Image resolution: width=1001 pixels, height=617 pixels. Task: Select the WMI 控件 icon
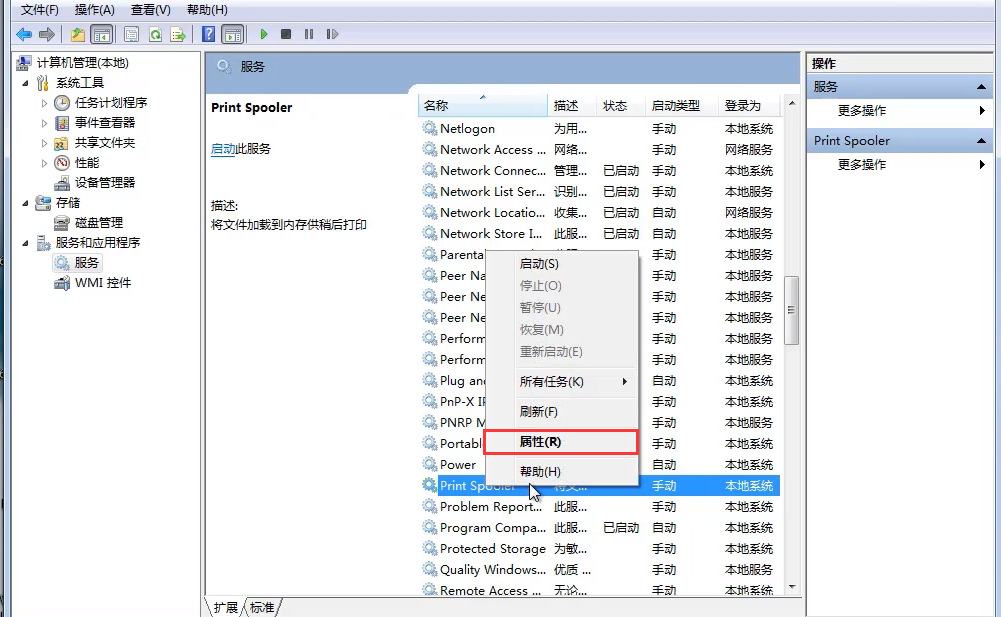point(62,283)
